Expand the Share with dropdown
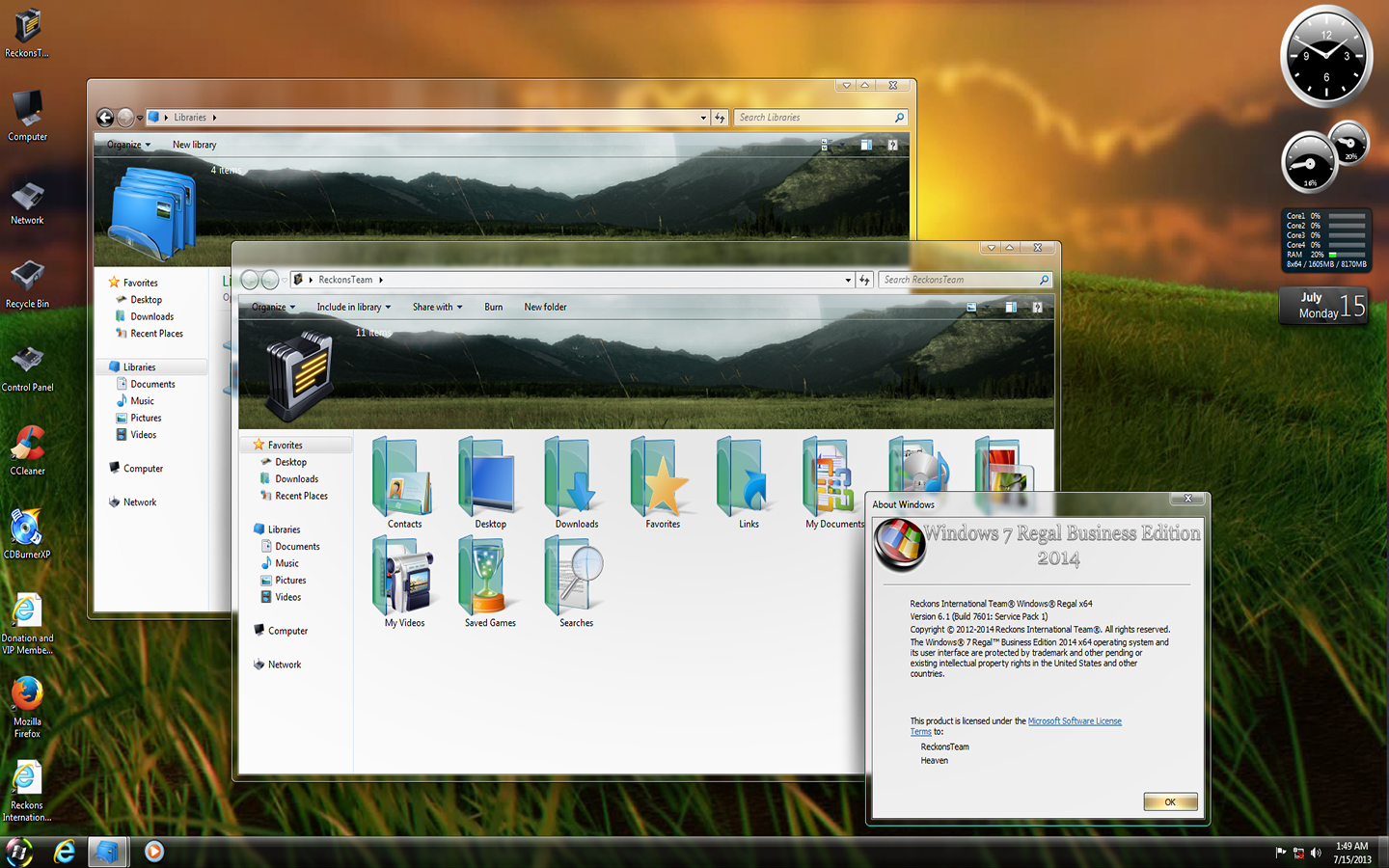 tap(437, 307)
